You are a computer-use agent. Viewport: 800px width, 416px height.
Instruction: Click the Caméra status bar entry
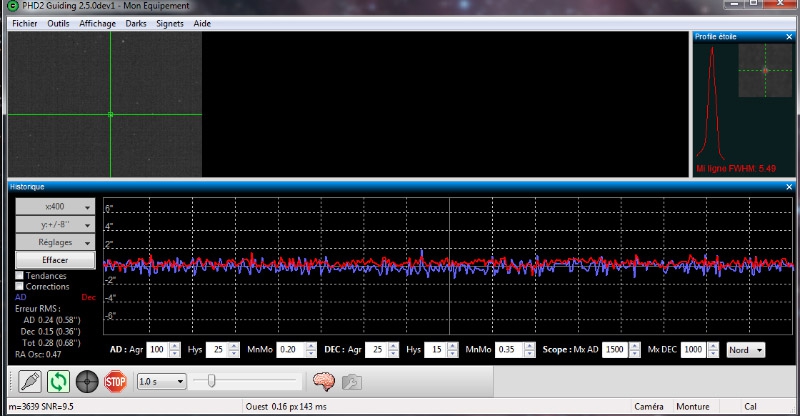(x=648, y=407)
